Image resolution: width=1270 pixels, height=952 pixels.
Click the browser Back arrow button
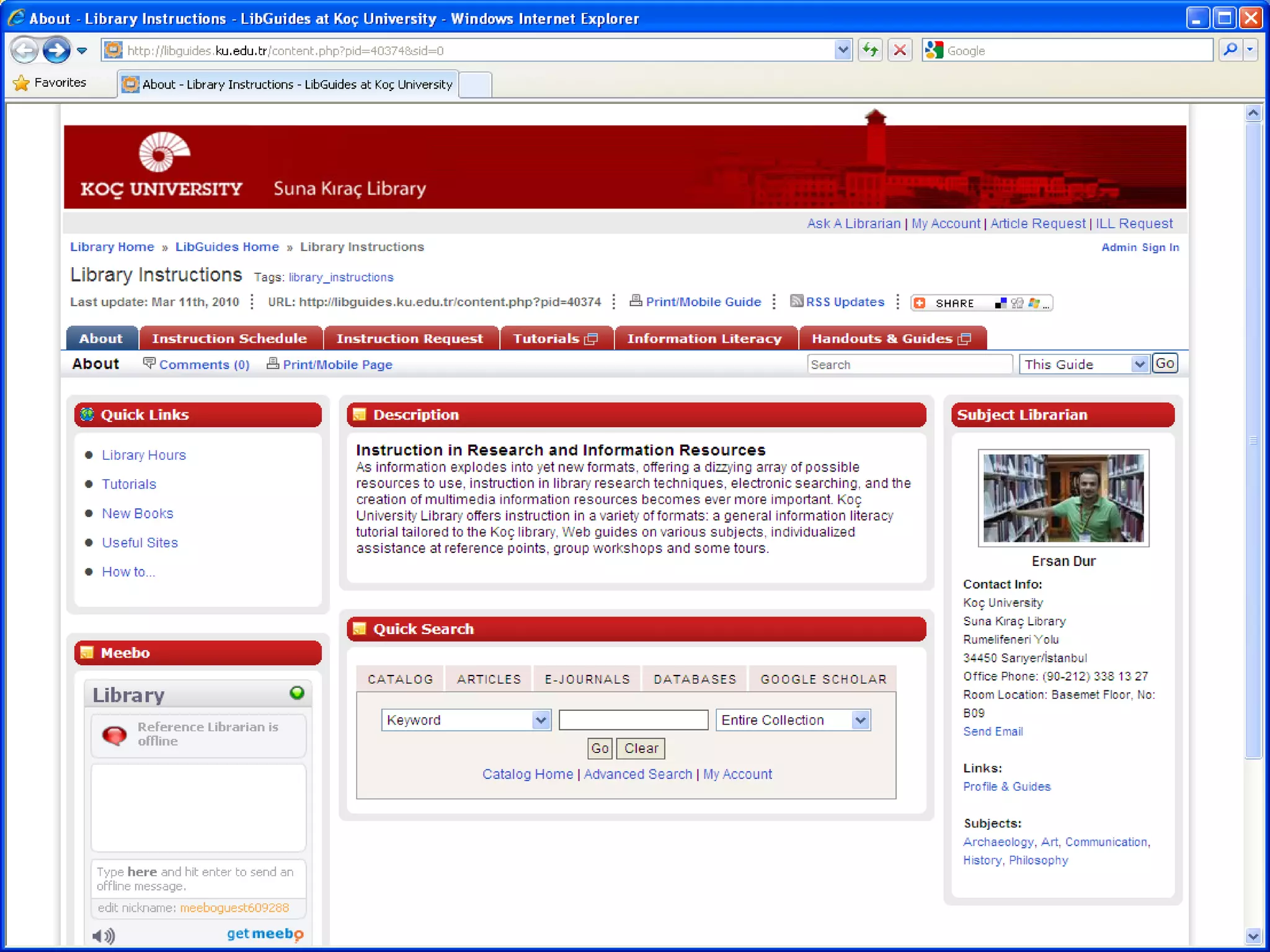[25, 50]
